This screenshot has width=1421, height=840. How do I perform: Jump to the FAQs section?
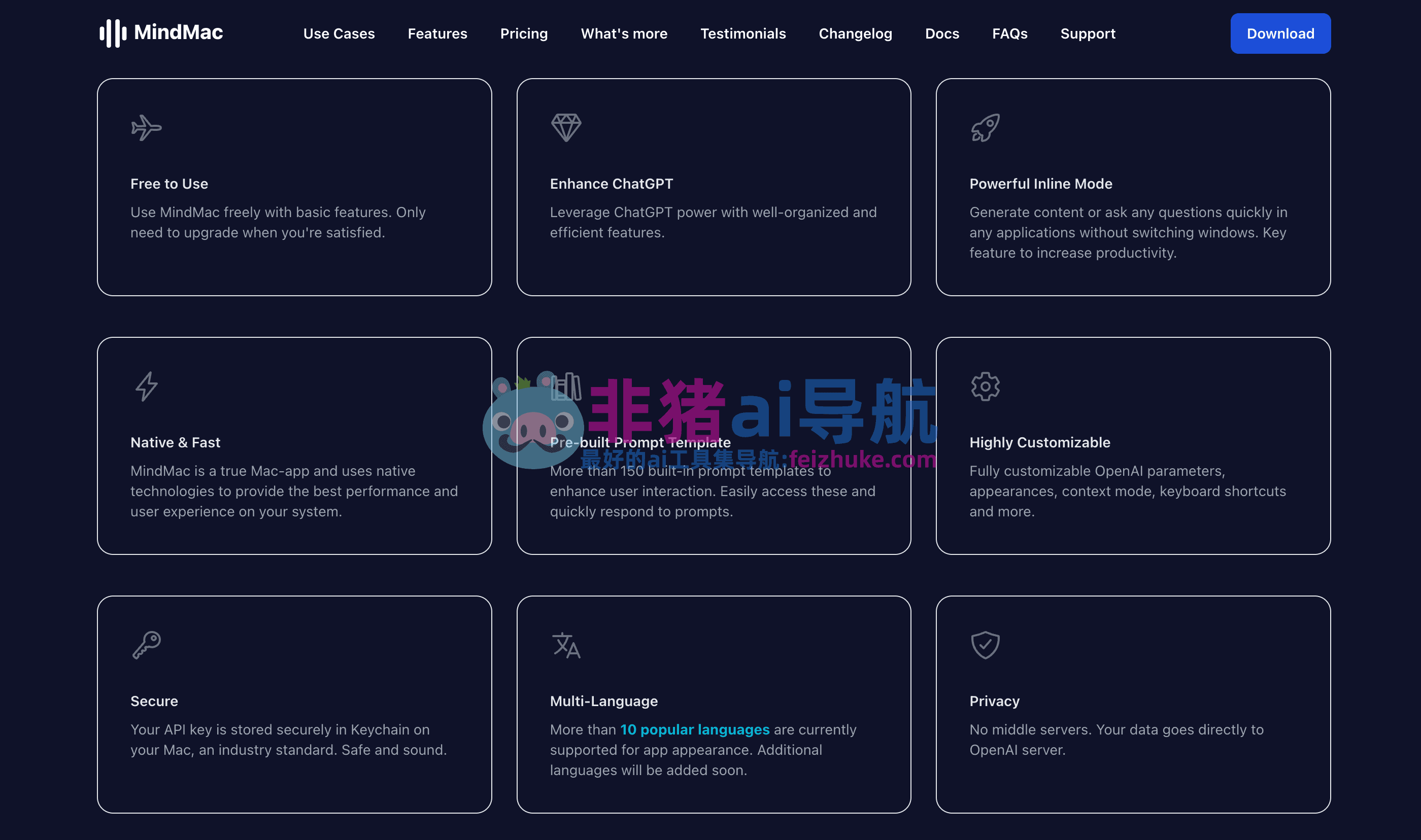(1009, 34)
